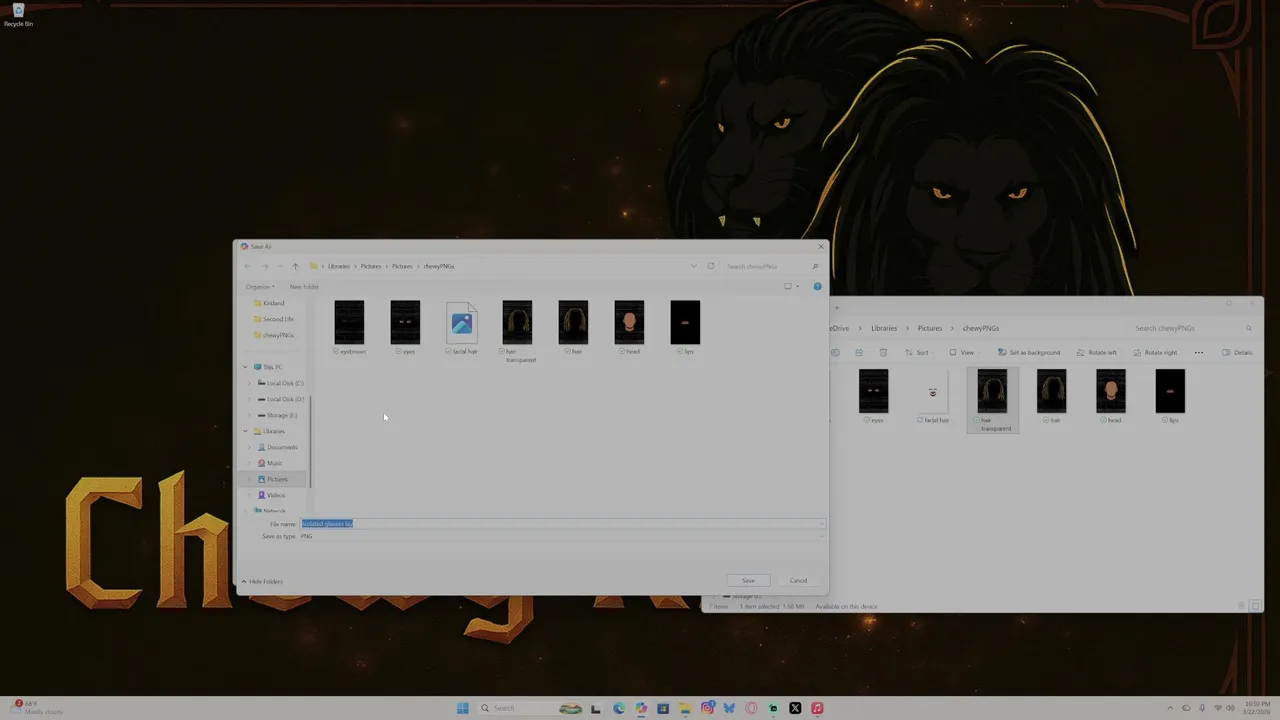Open view options arrow in Save As

point(798,287)
